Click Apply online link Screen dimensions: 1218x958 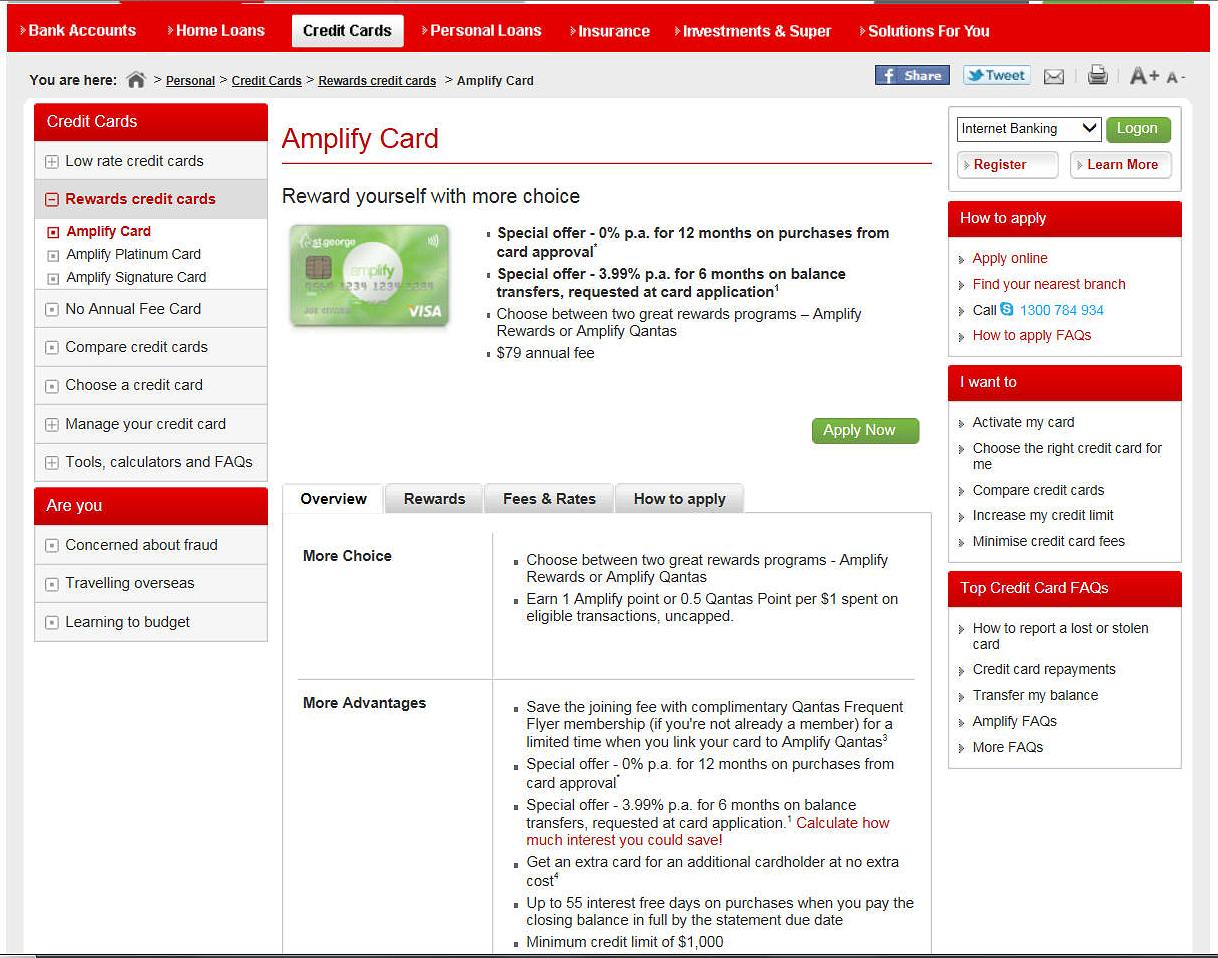pyautogui.click(x=1010, y=258)
